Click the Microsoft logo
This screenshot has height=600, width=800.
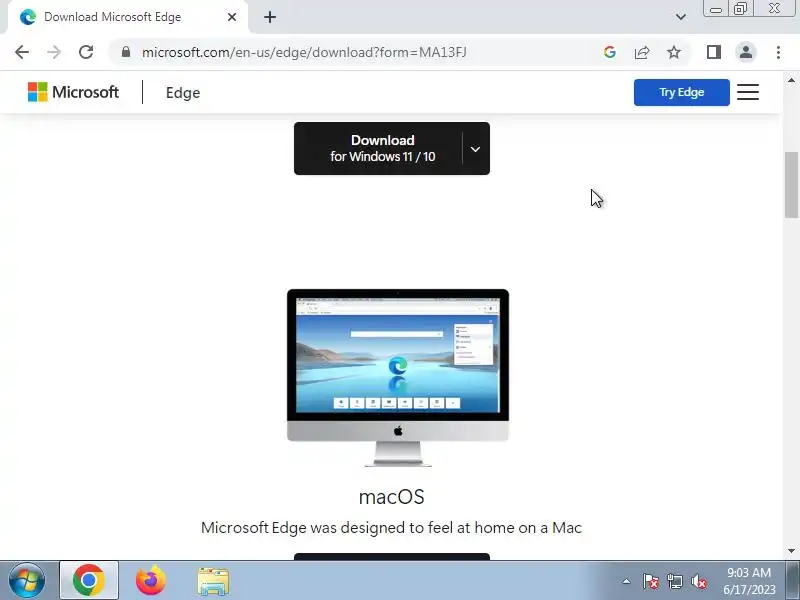[73, 92]
